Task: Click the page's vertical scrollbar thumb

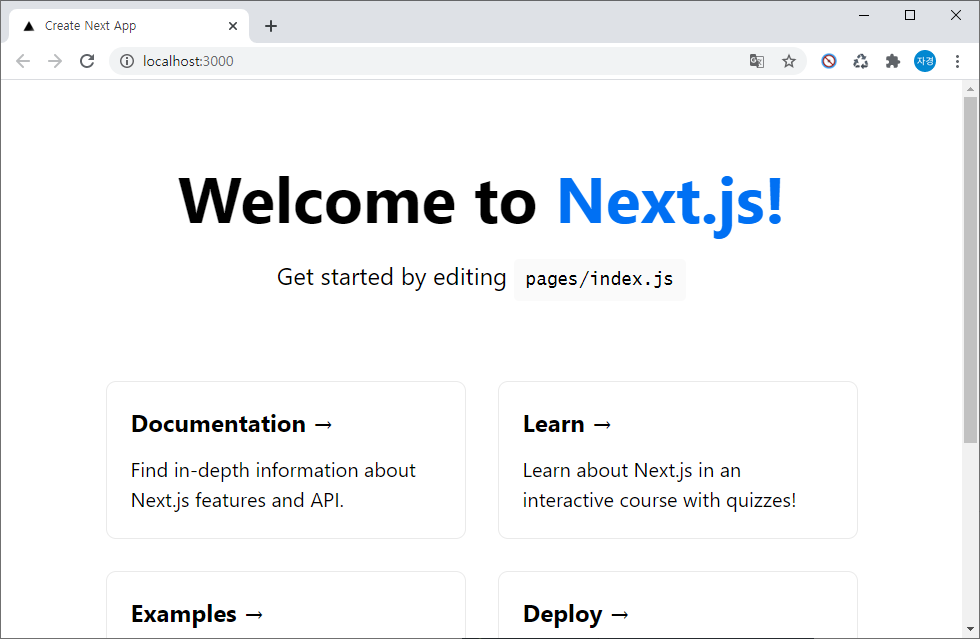Action: [x=970, y=270]
